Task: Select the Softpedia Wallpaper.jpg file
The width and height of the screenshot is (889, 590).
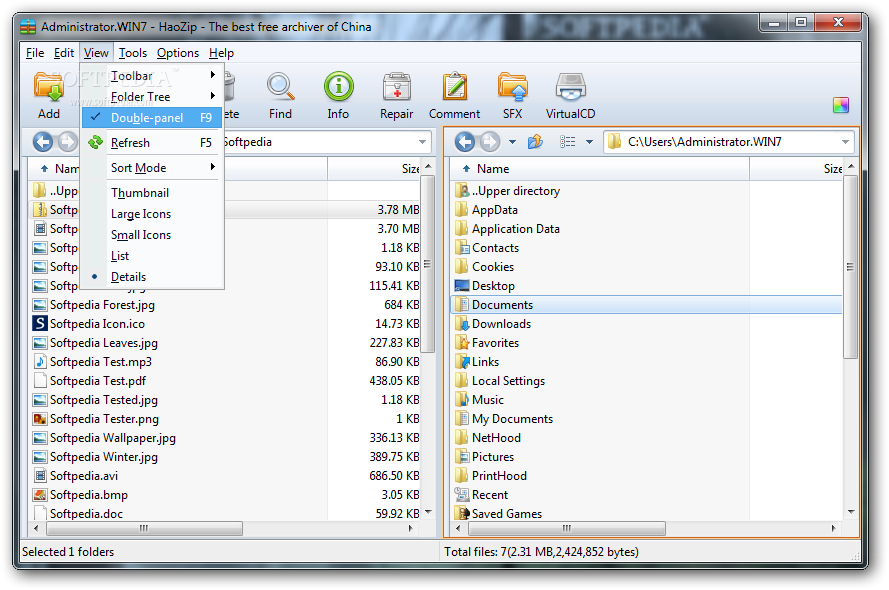Action: click(x=113, y=438)
